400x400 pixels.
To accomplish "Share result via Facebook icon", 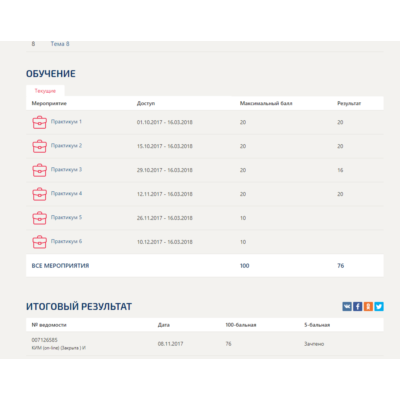I will tap(358, 306).
